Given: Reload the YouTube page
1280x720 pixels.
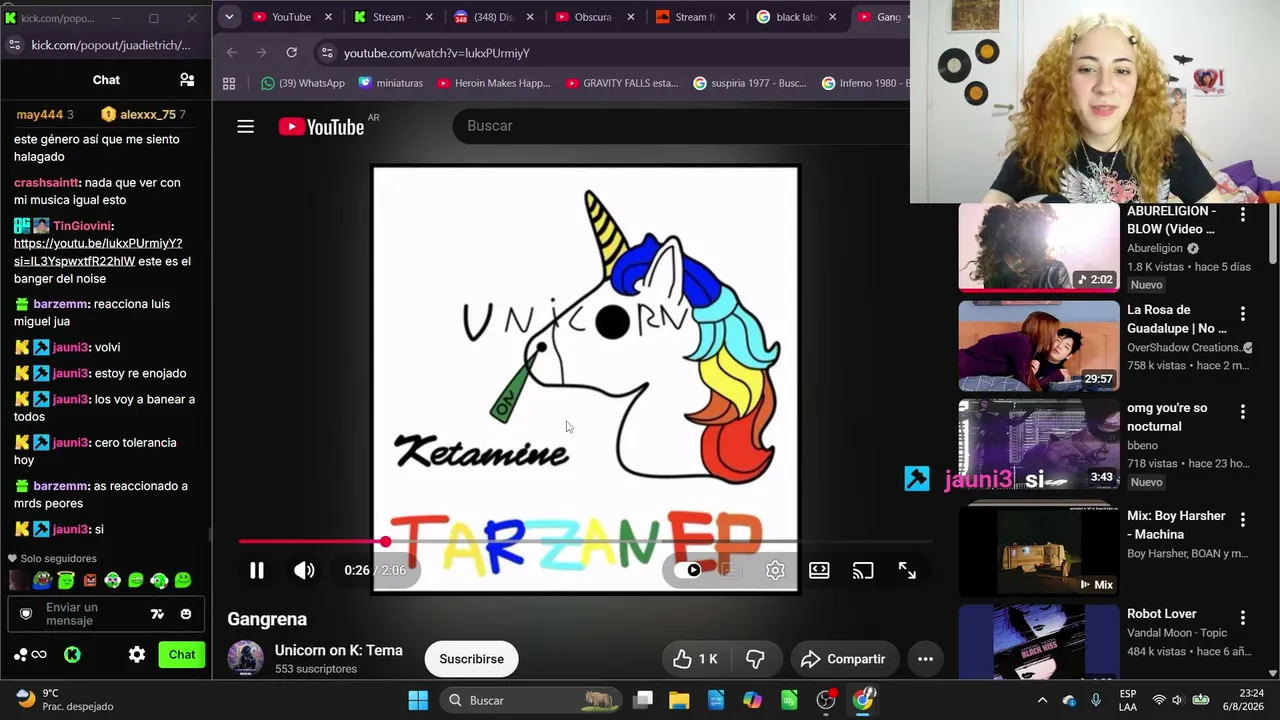Looking at the screenshot, I should [x=291, y=52].
